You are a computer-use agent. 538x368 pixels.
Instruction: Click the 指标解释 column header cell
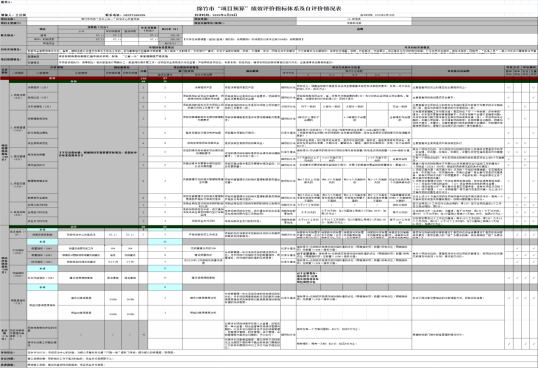click(x=252, y=71)
